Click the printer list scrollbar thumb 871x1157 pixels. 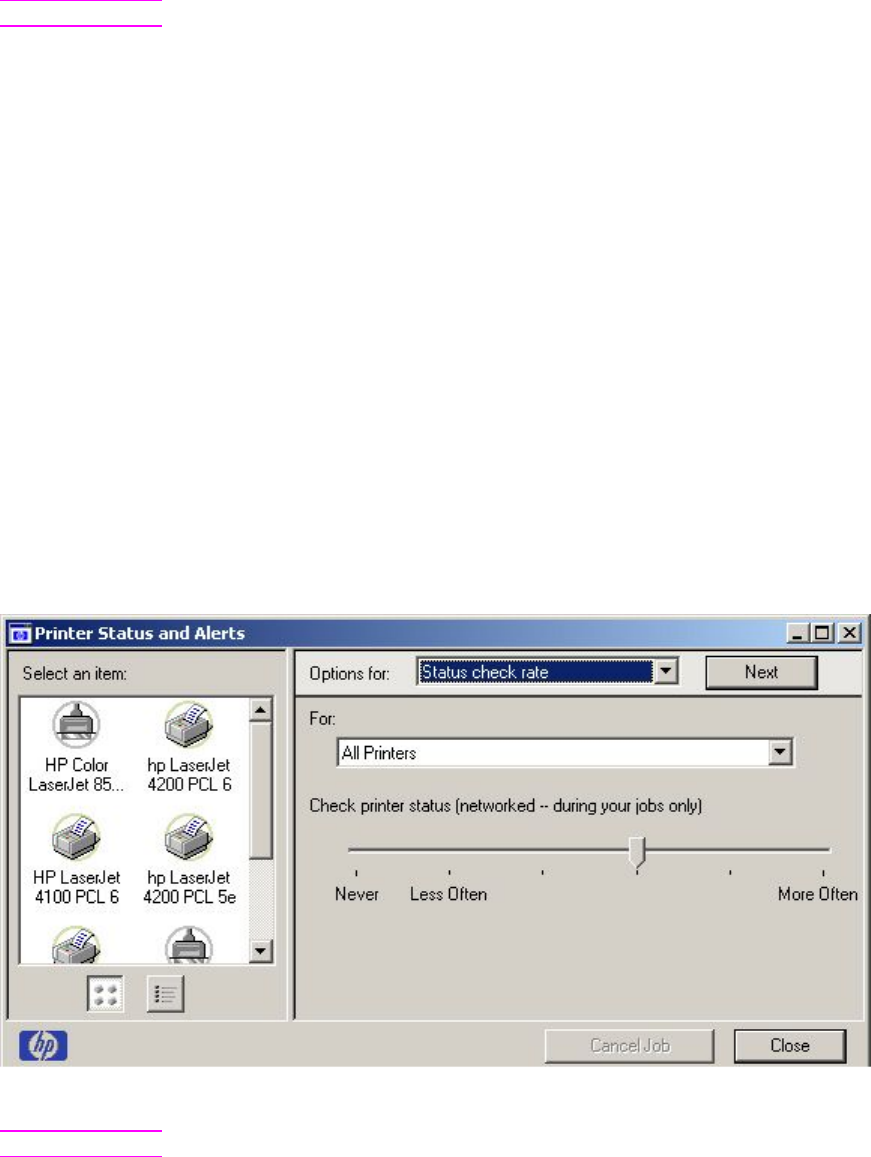click(x=260, y=790)
